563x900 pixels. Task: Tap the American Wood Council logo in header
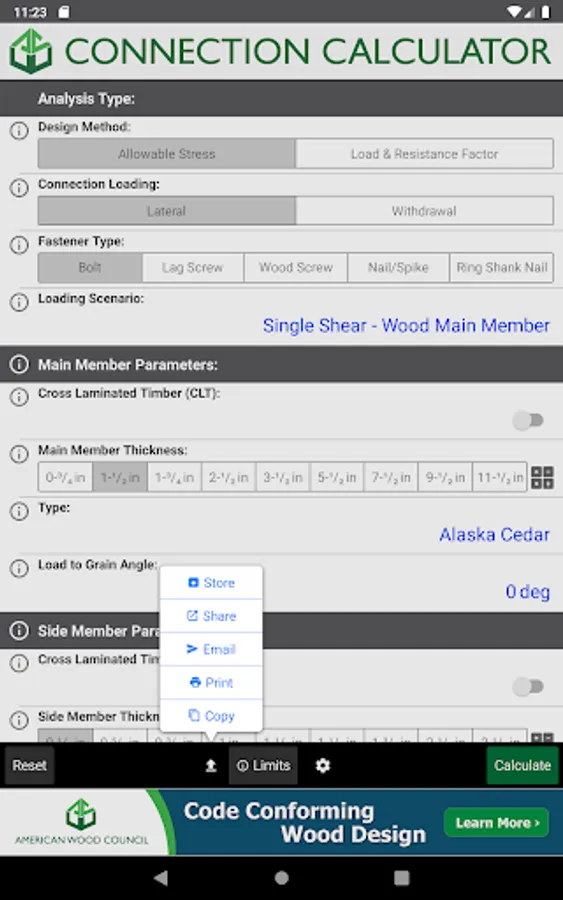[30, 52]
